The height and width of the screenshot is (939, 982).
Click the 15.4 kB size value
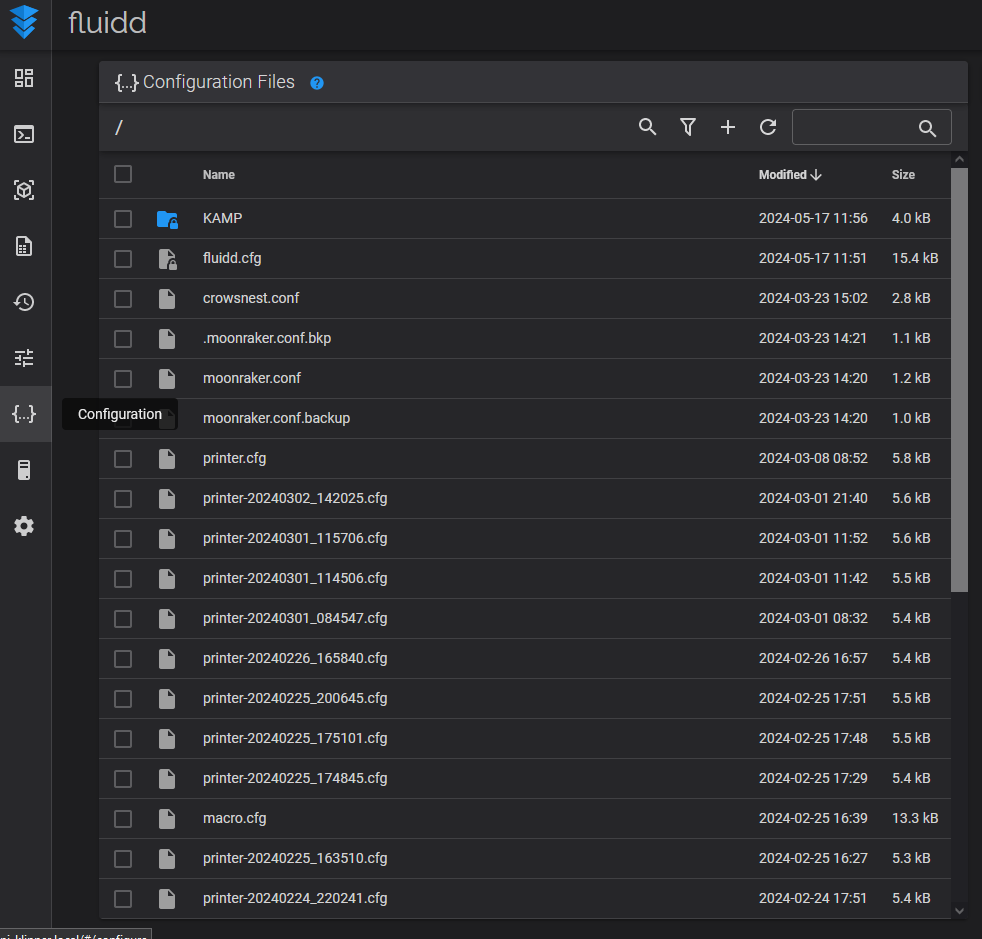(x=915, y=258)
